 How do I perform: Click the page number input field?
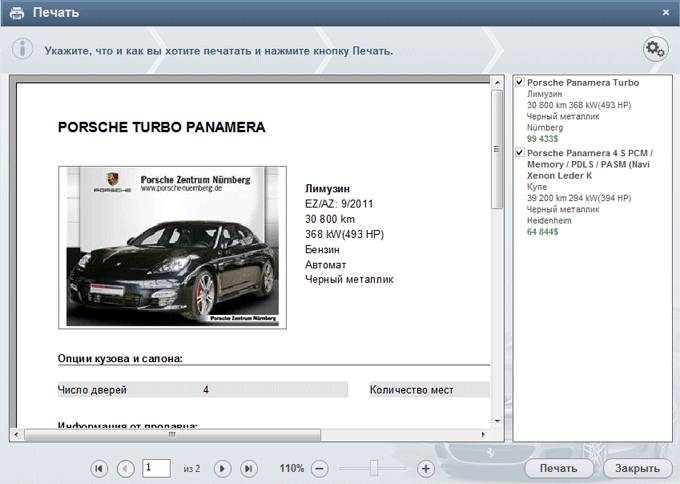pos(156,468)
